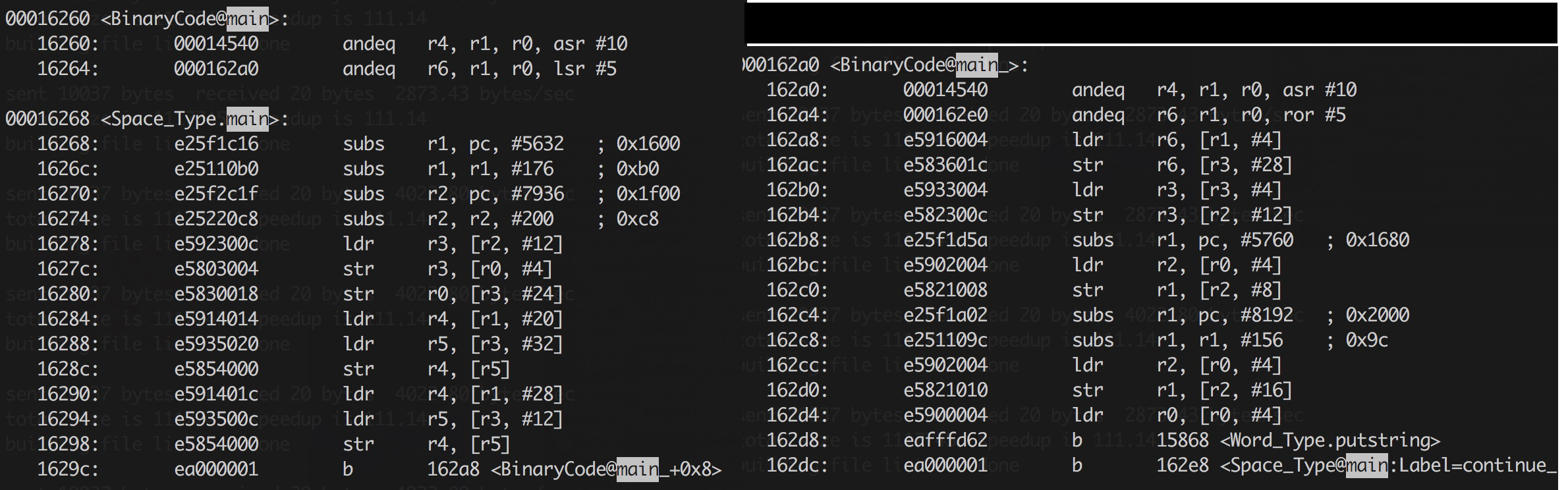Viewport: 1568px width, 490px height.
Task: Click hex word 000162e0 in right listing
Action: tap(945, 115)
